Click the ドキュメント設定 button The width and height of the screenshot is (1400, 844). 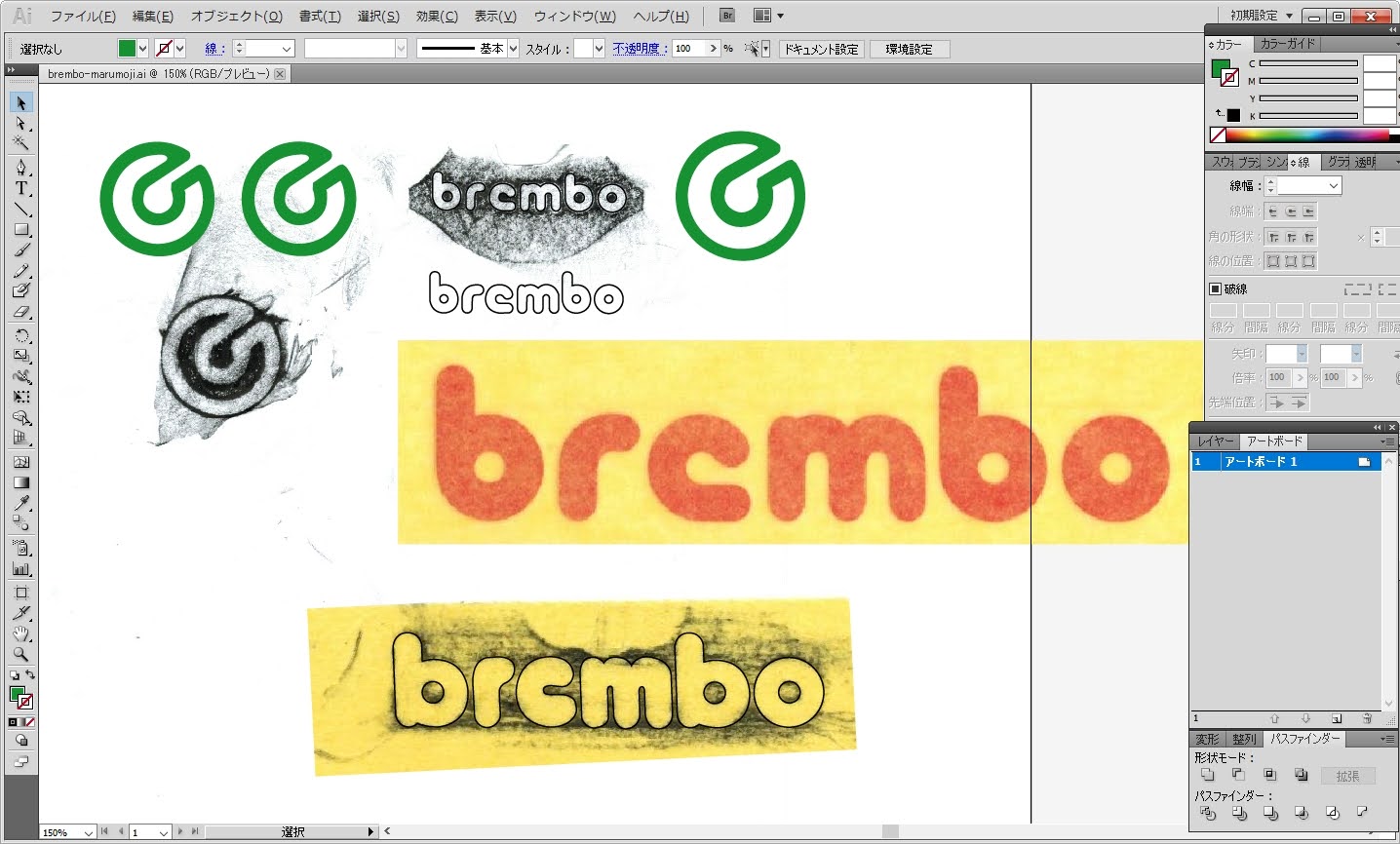[821, 49]
